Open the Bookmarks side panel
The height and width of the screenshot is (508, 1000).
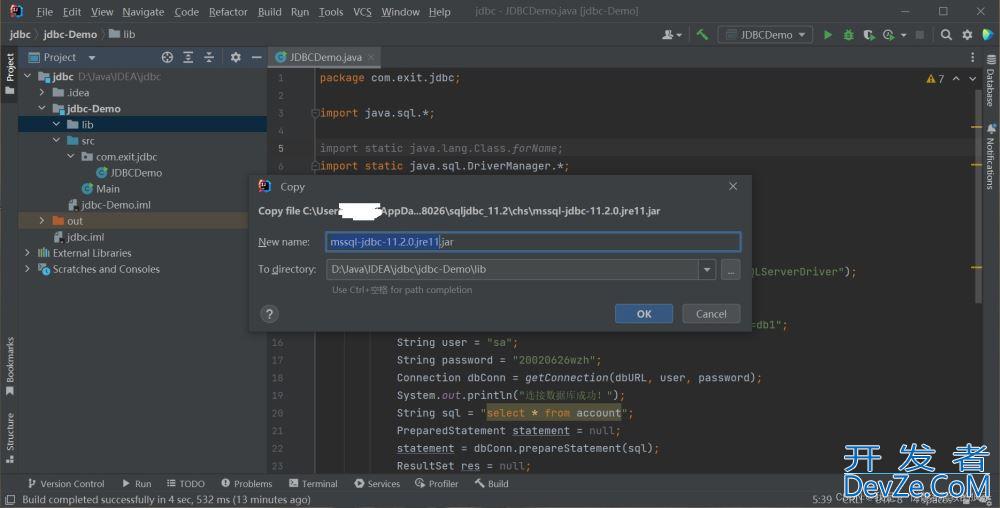tap(10, 366)
